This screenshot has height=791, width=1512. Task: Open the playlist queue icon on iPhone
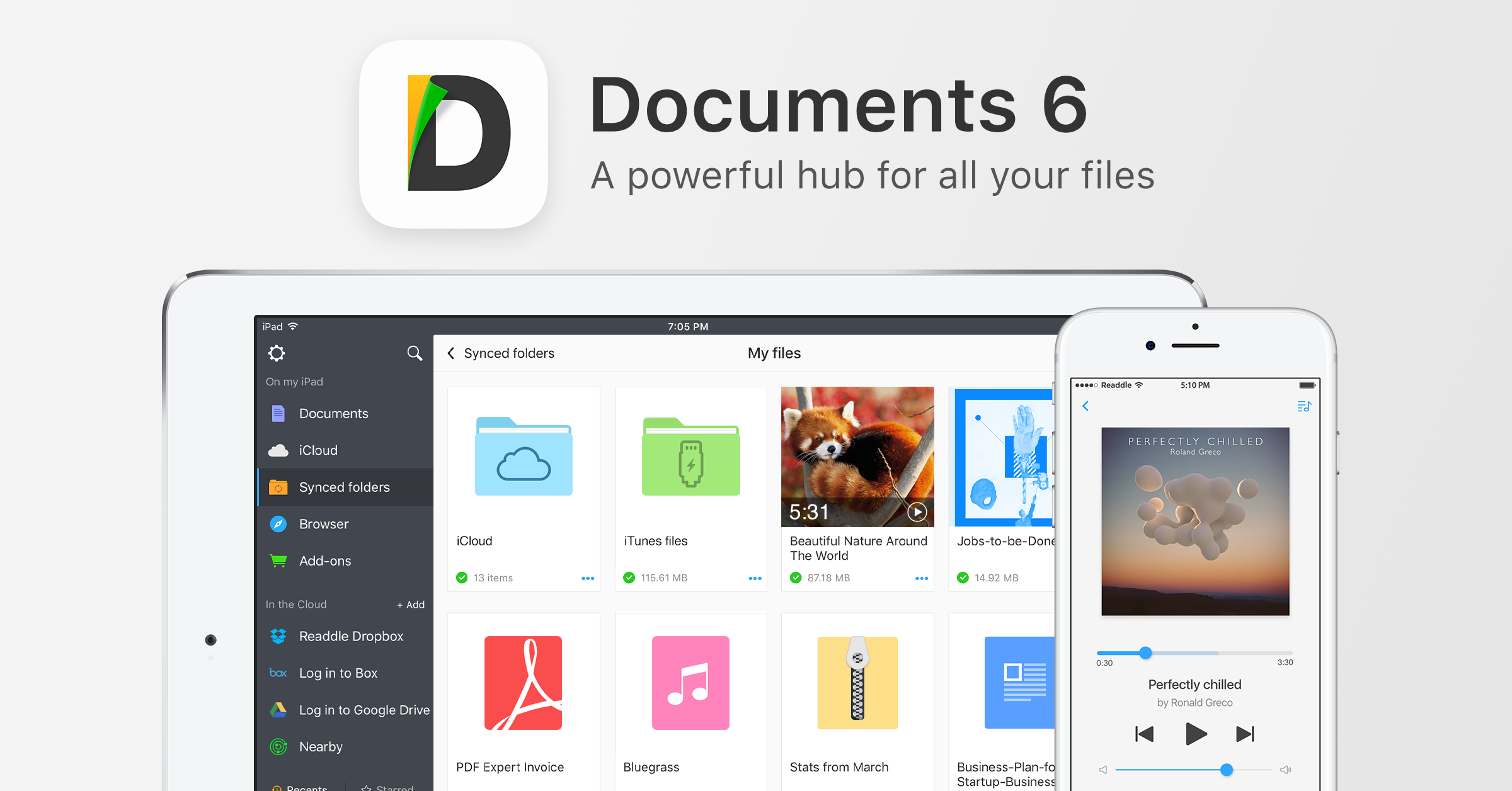(1304, 406)
